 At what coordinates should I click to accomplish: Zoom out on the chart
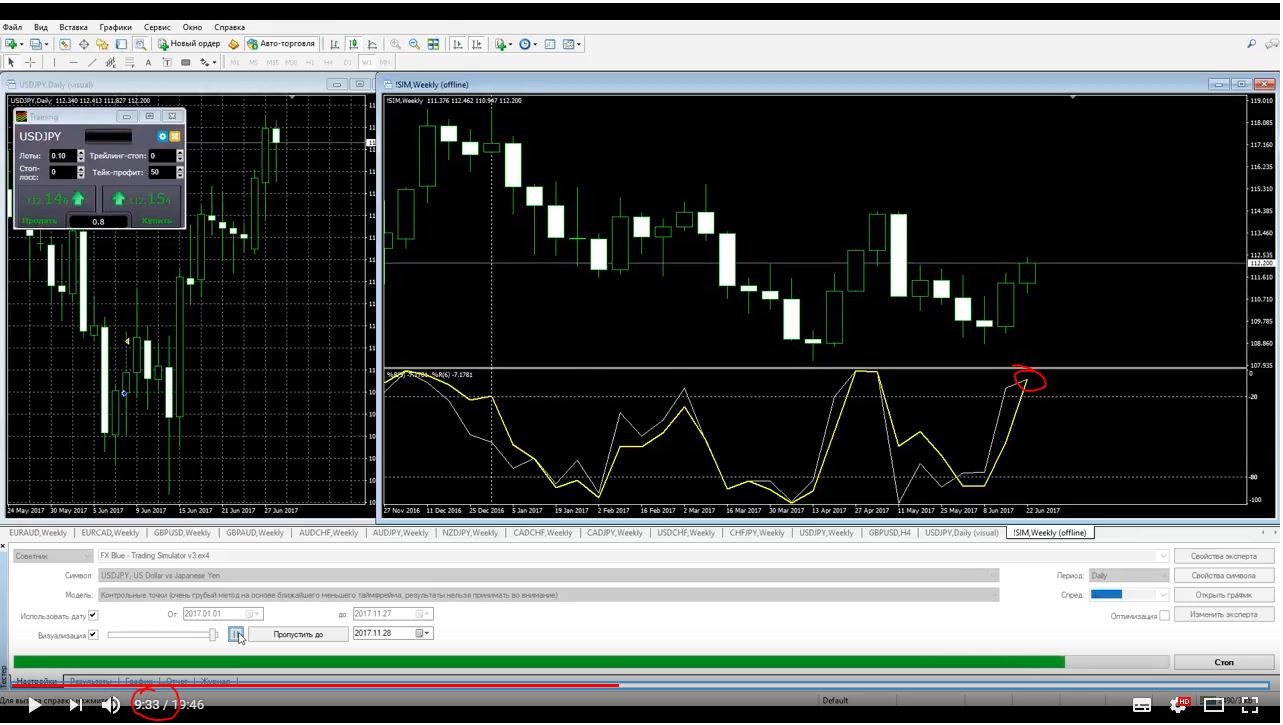[414, 44]
